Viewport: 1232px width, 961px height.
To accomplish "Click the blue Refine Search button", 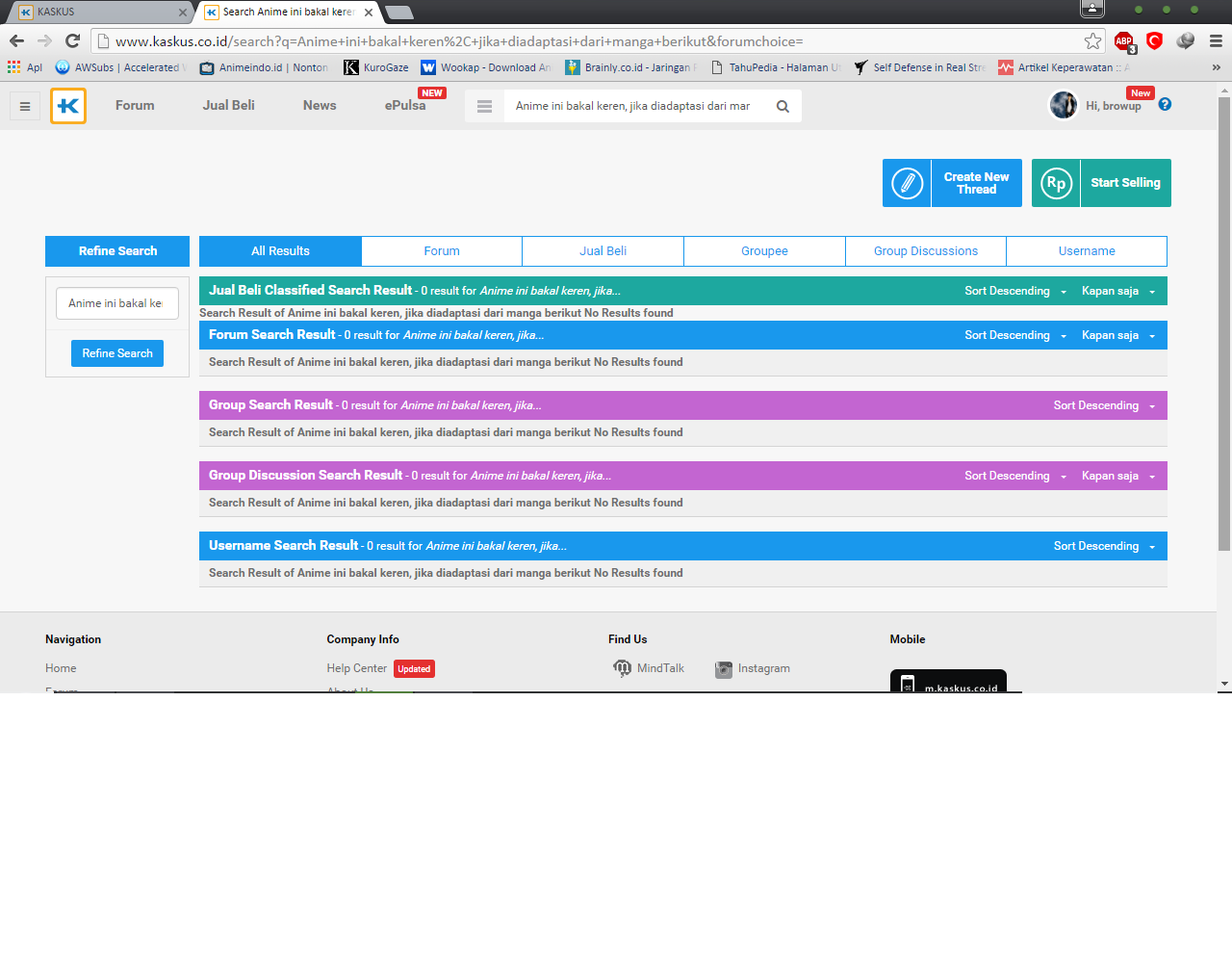I will [x=117, y=353].
